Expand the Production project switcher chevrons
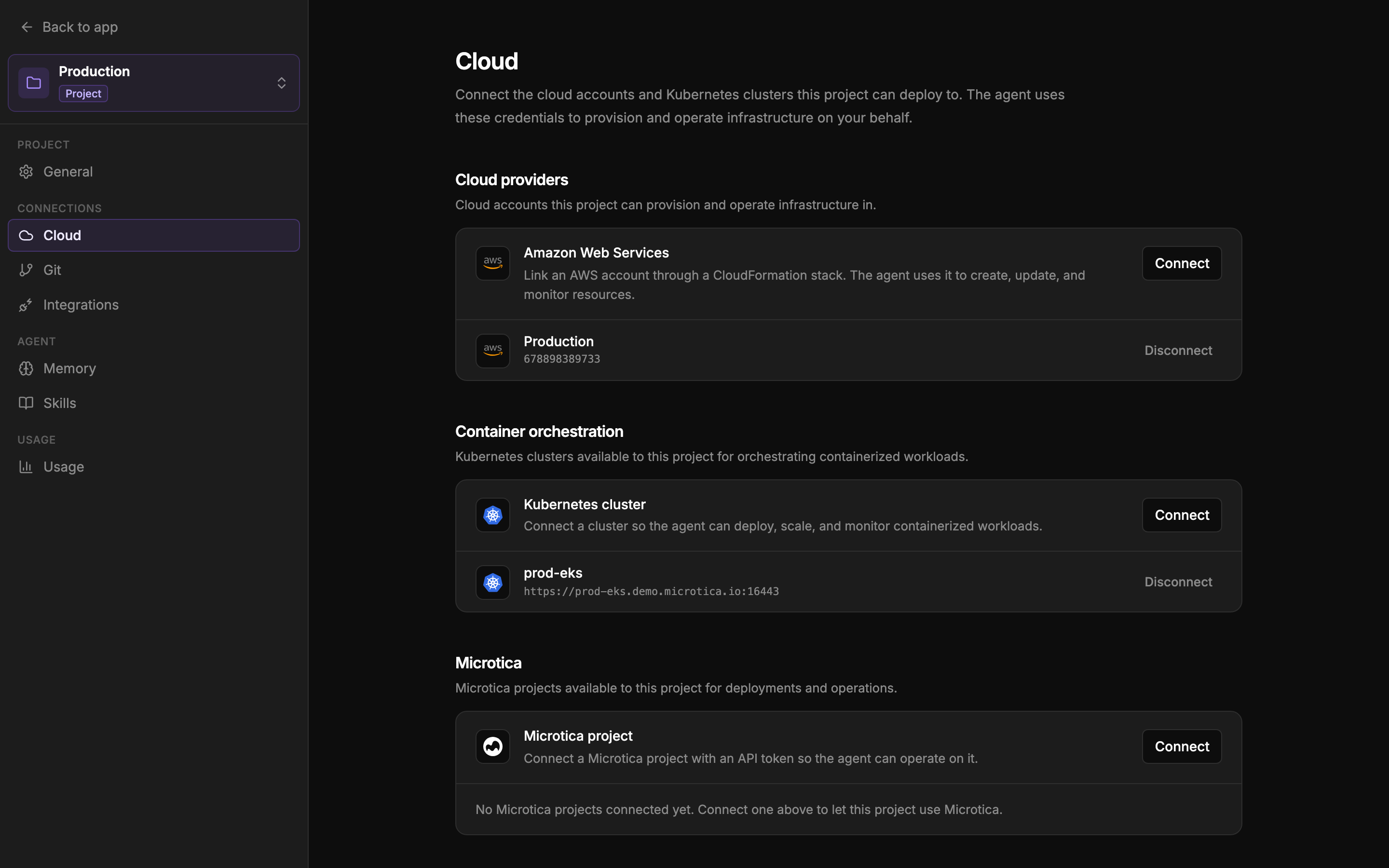This screenshot has width=1389, height=868. click(x=281, y=82)
